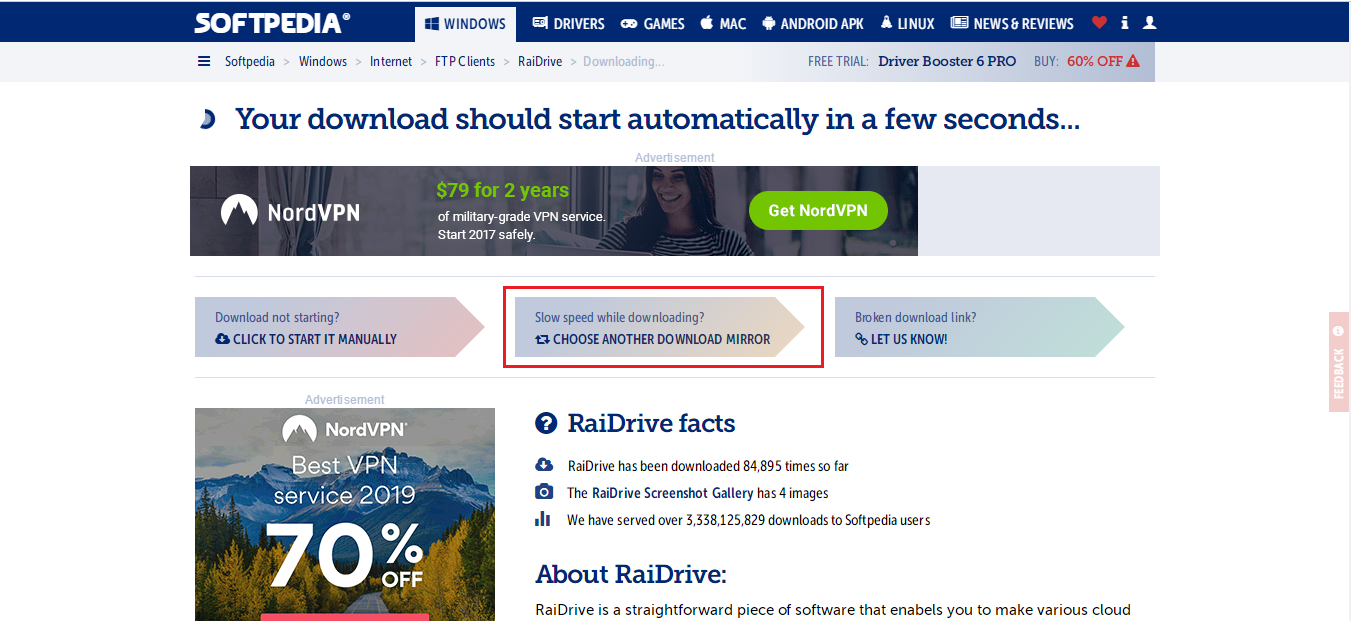
Task: Switch to the Games section
Action: pyautogui.click(x=652, y=24)
